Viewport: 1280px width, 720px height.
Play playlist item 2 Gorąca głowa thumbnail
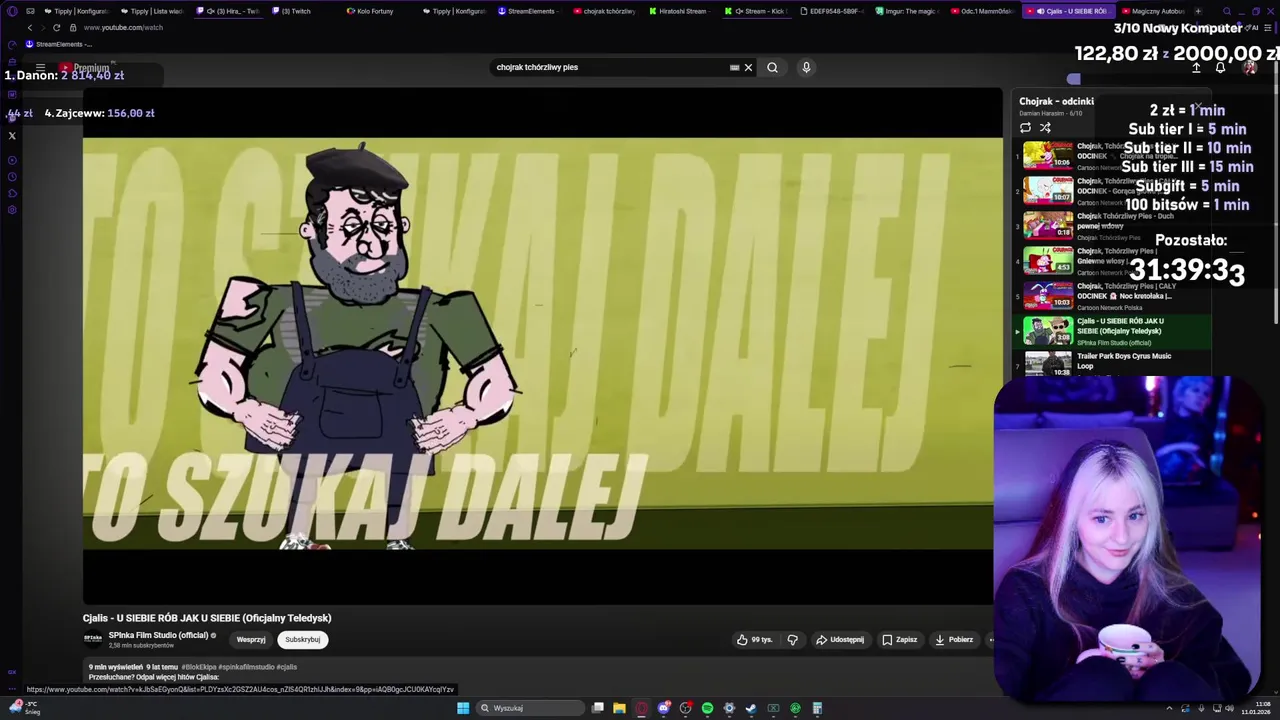pyautogui.click(x=1048, y=190)
